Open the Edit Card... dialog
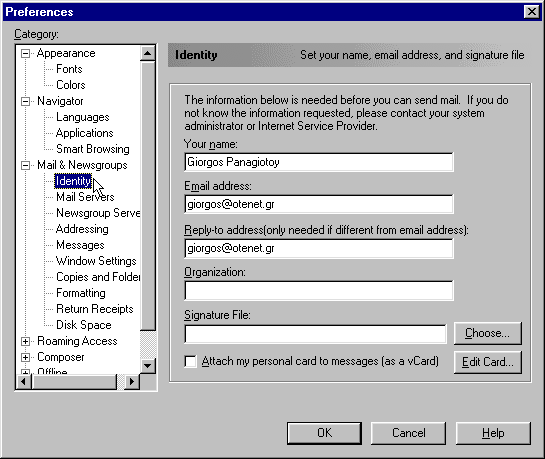This screenshot has width=545, height=459. [487, 362]
